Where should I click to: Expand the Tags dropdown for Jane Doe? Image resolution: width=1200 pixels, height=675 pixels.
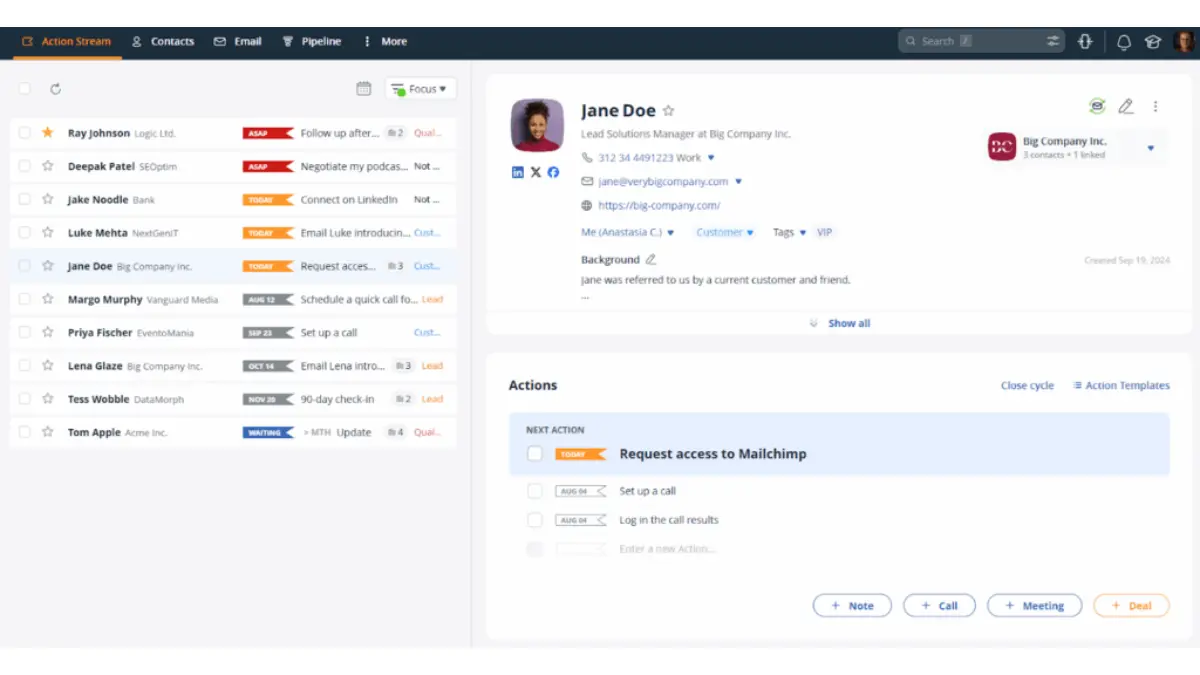pyautogui.click(x=790, y=231)
